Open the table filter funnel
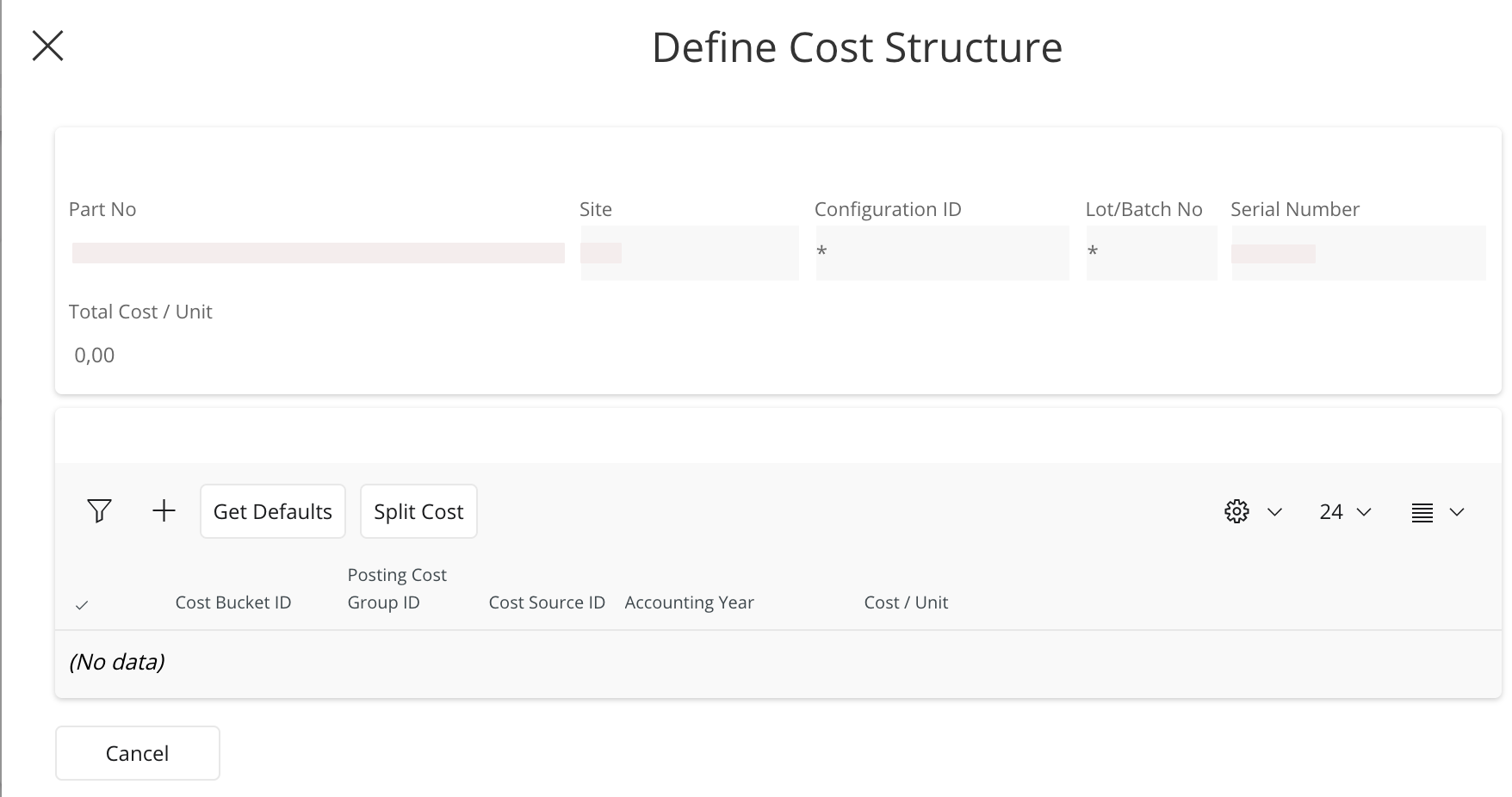1512x797 pixels. point(99,511)
